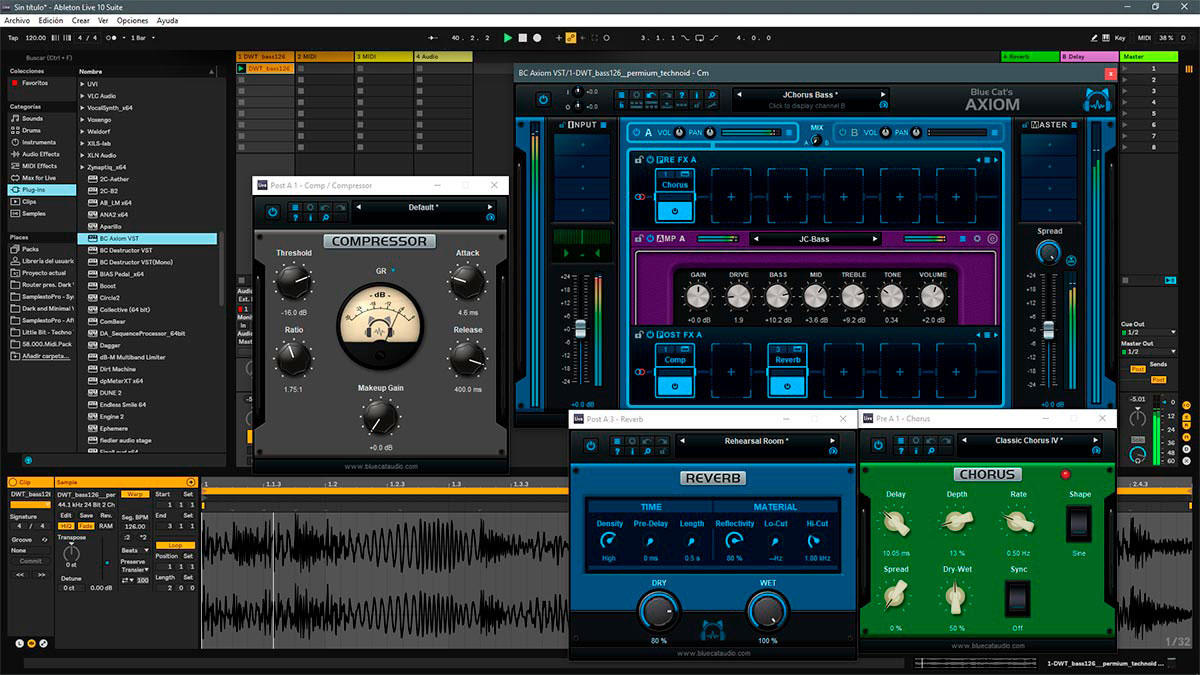
Task: Open the Opciones menu
Action: pos(132,20)
